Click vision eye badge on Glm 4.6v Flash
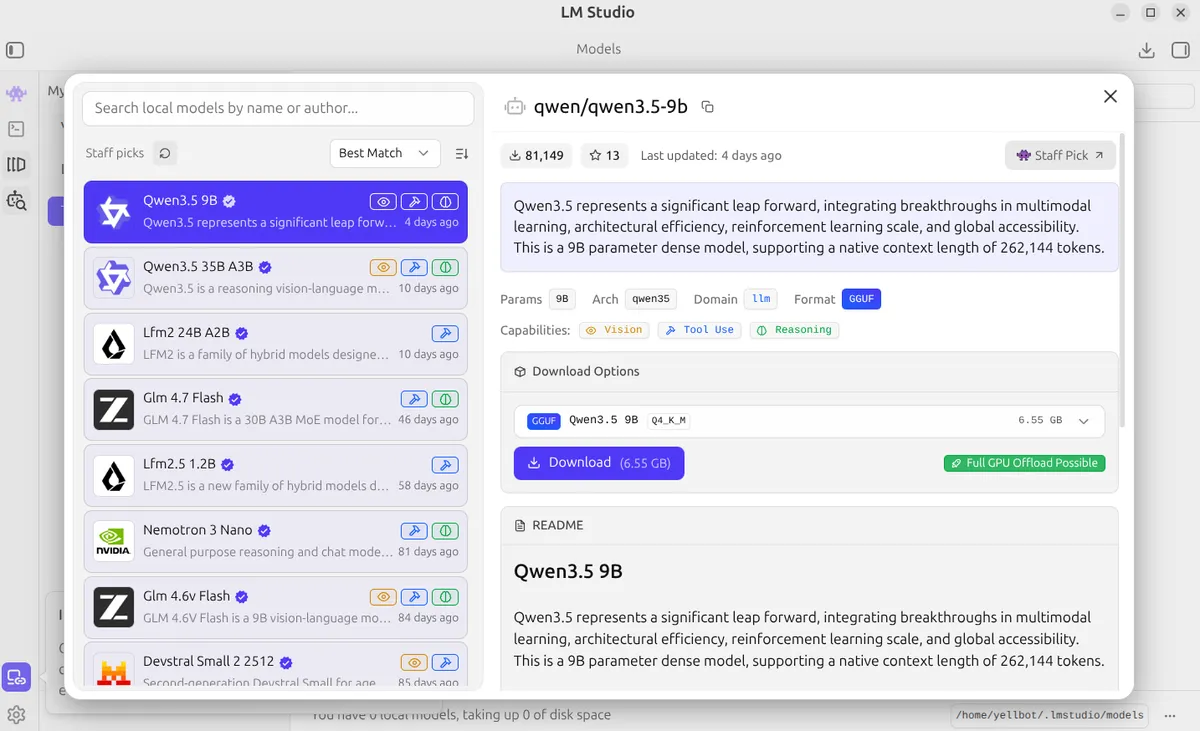This screenshot has height=731, width=1200. pyautogui.click(x=383, y=597)
